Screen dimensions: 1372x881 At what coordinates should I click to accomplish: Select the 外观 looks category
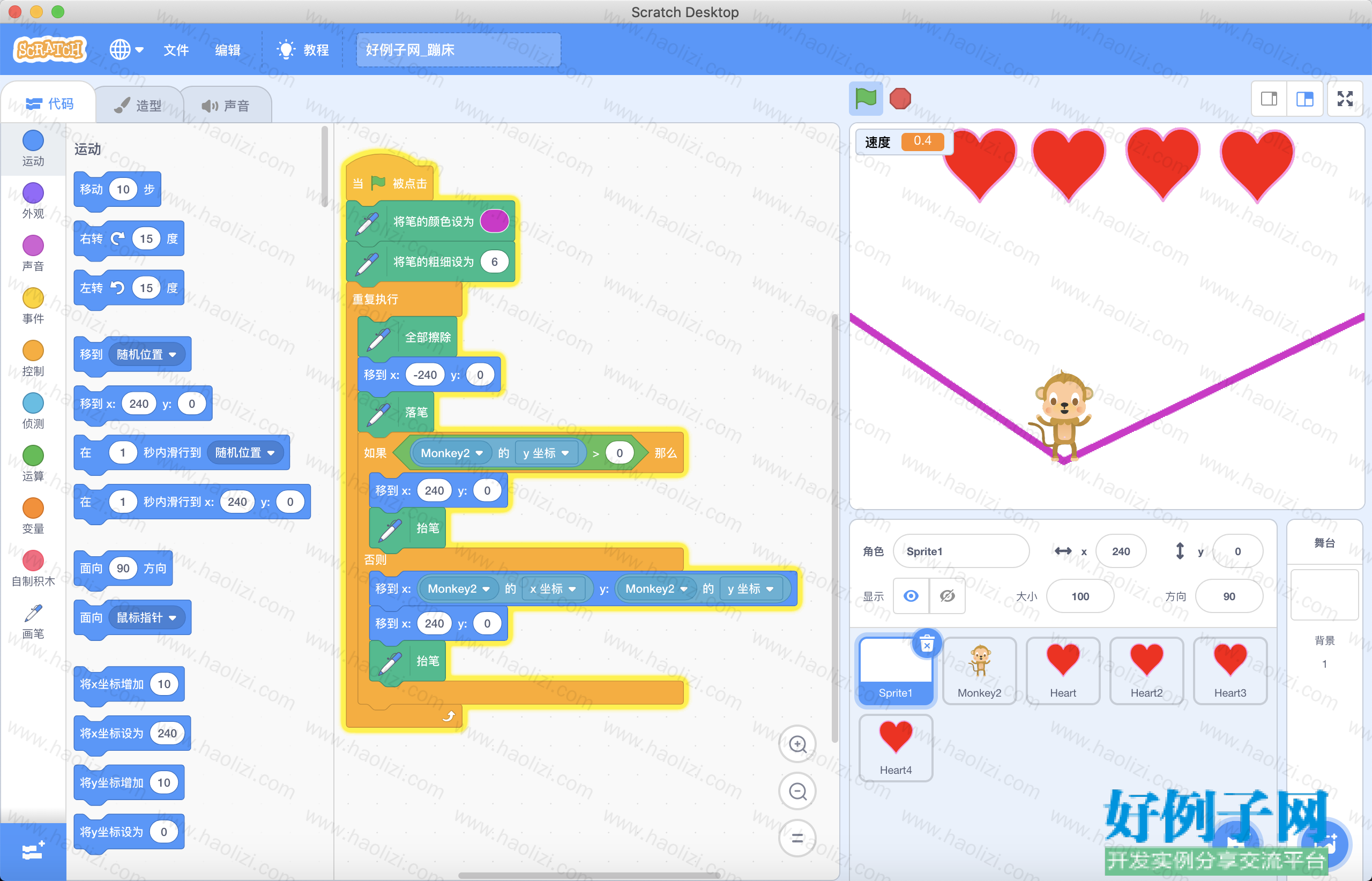(33, 201)
